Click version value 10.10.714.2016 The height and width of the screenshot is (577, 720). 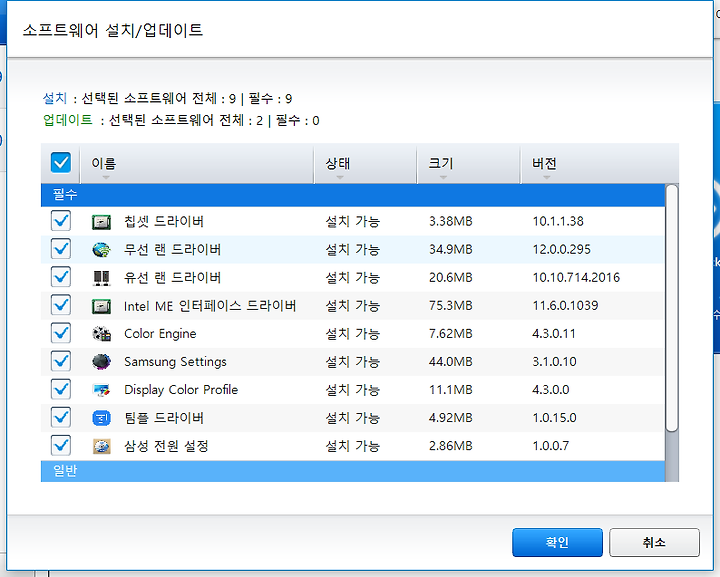576,277
